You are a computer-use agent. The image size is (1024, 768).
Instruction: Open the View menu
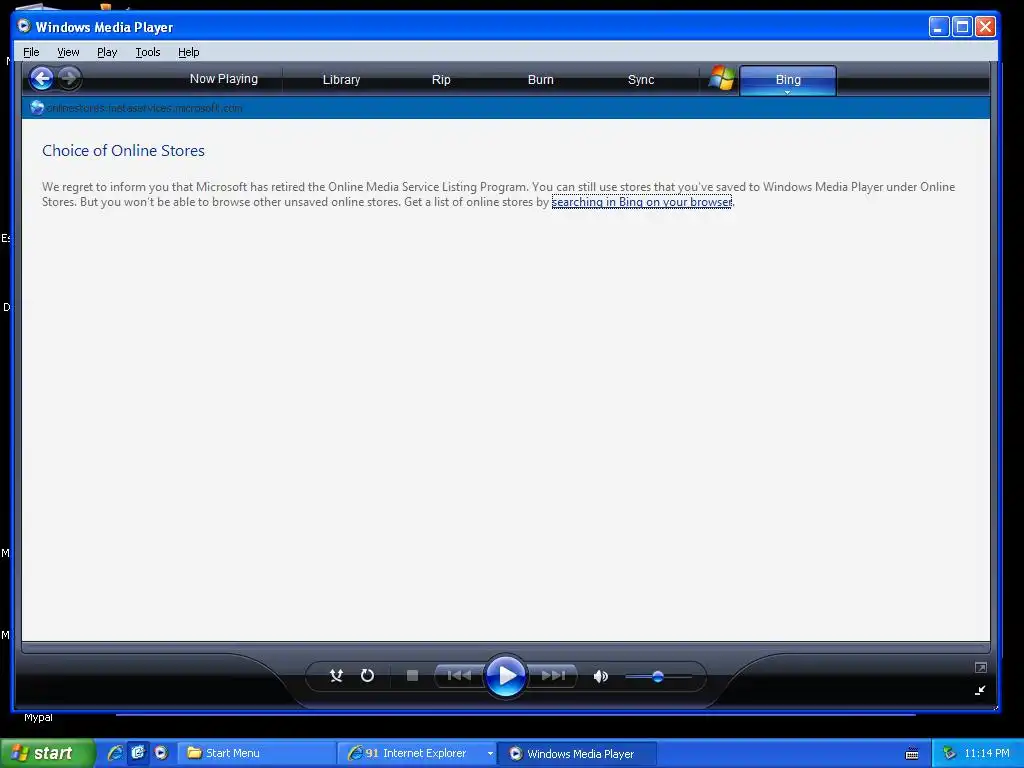coord(68,52)
